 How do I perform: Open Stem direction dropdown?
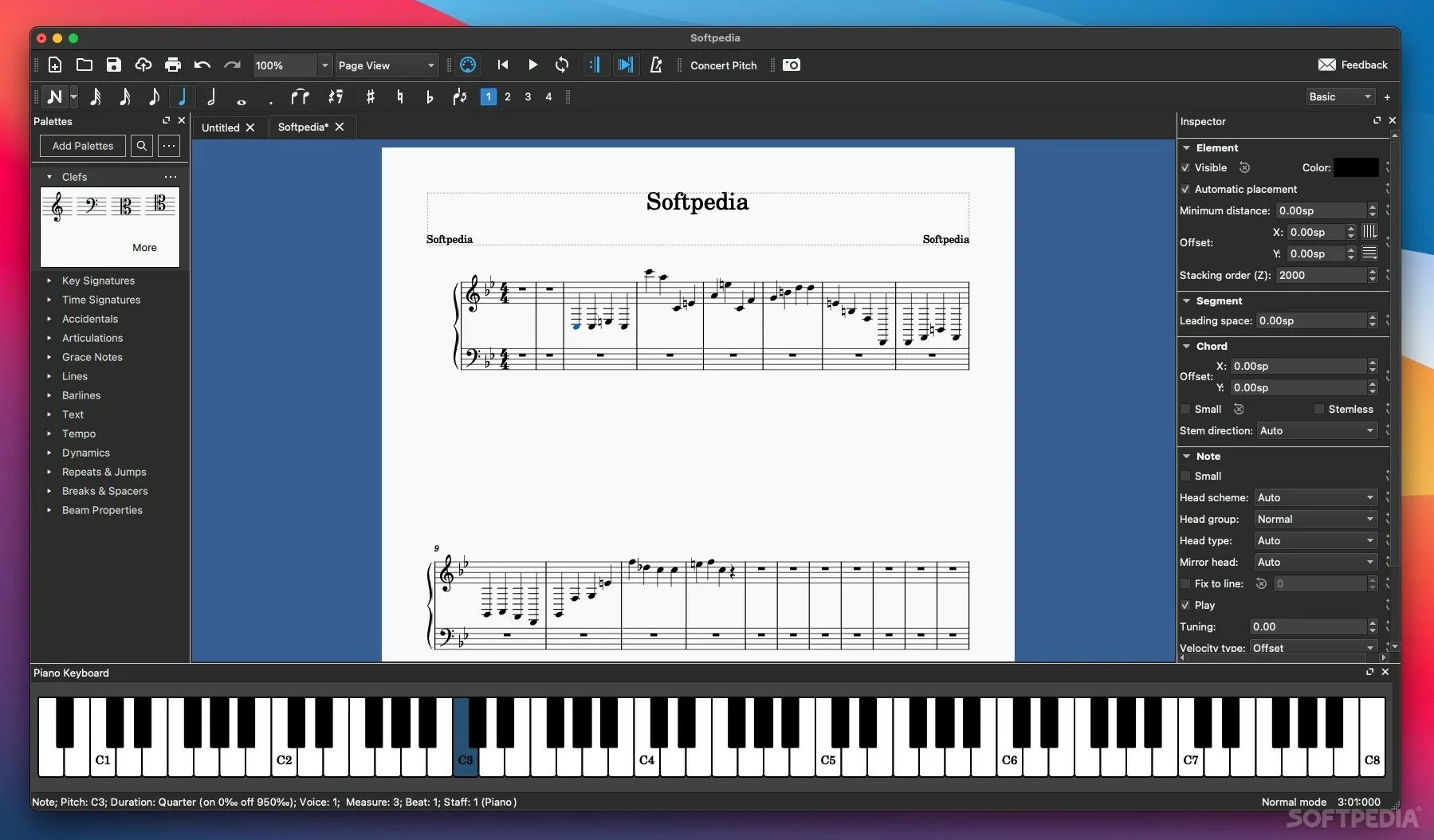point(1317,431)
